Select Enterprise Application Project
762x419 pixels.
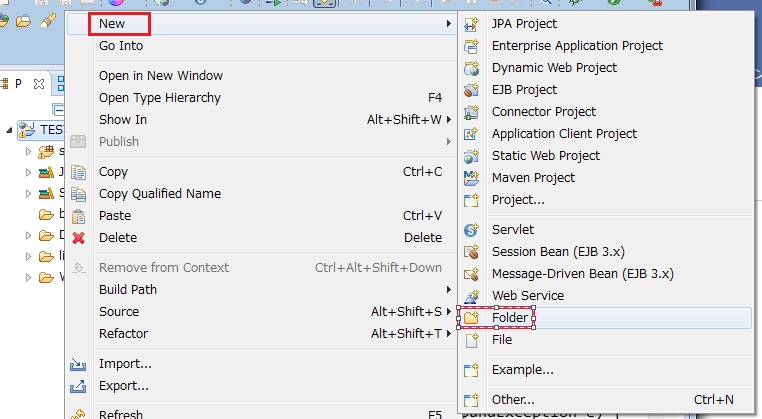point(577,46)
